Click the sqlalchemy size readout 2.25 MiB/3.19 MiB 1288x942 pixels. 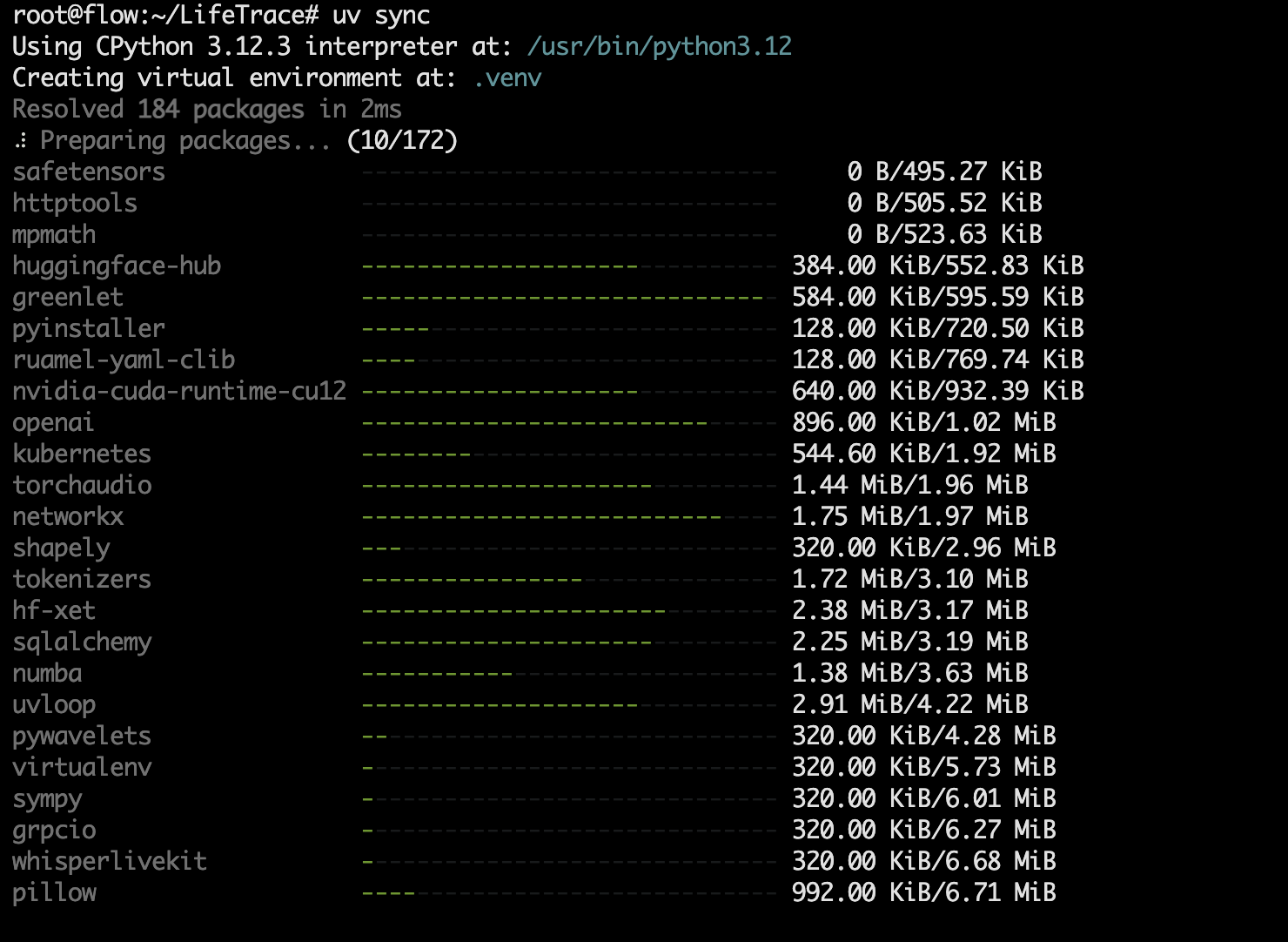(910, 642)
